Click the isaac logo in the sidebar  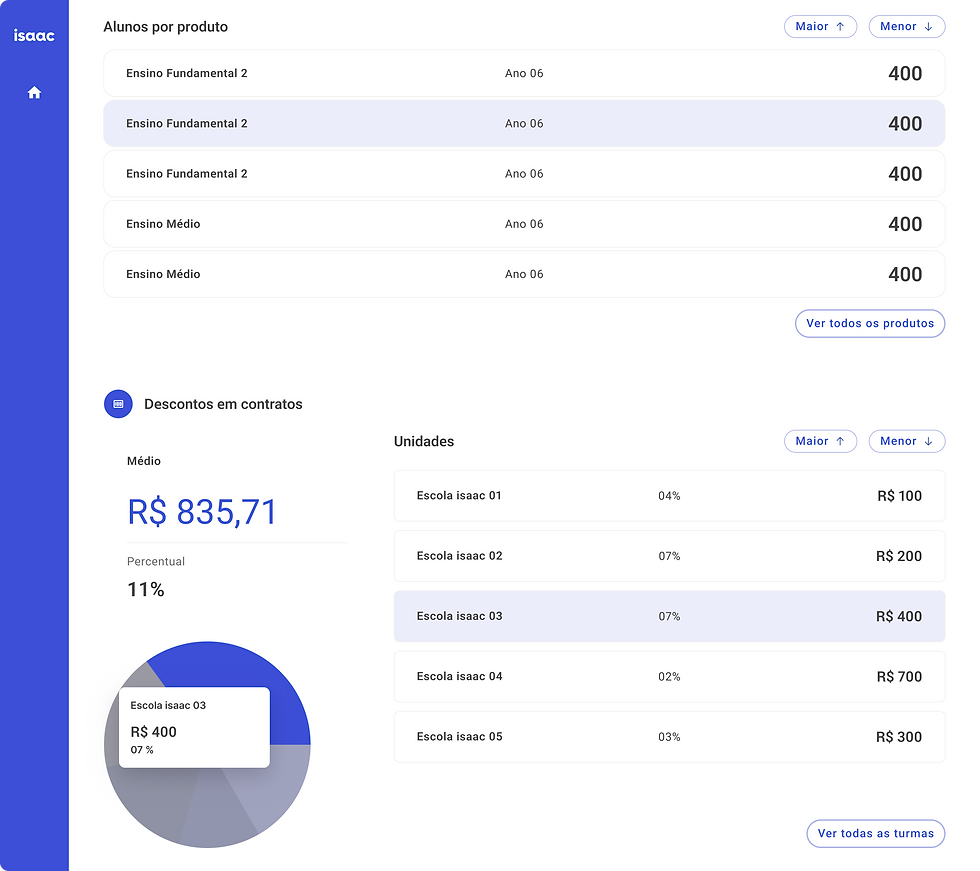point(34,36)
